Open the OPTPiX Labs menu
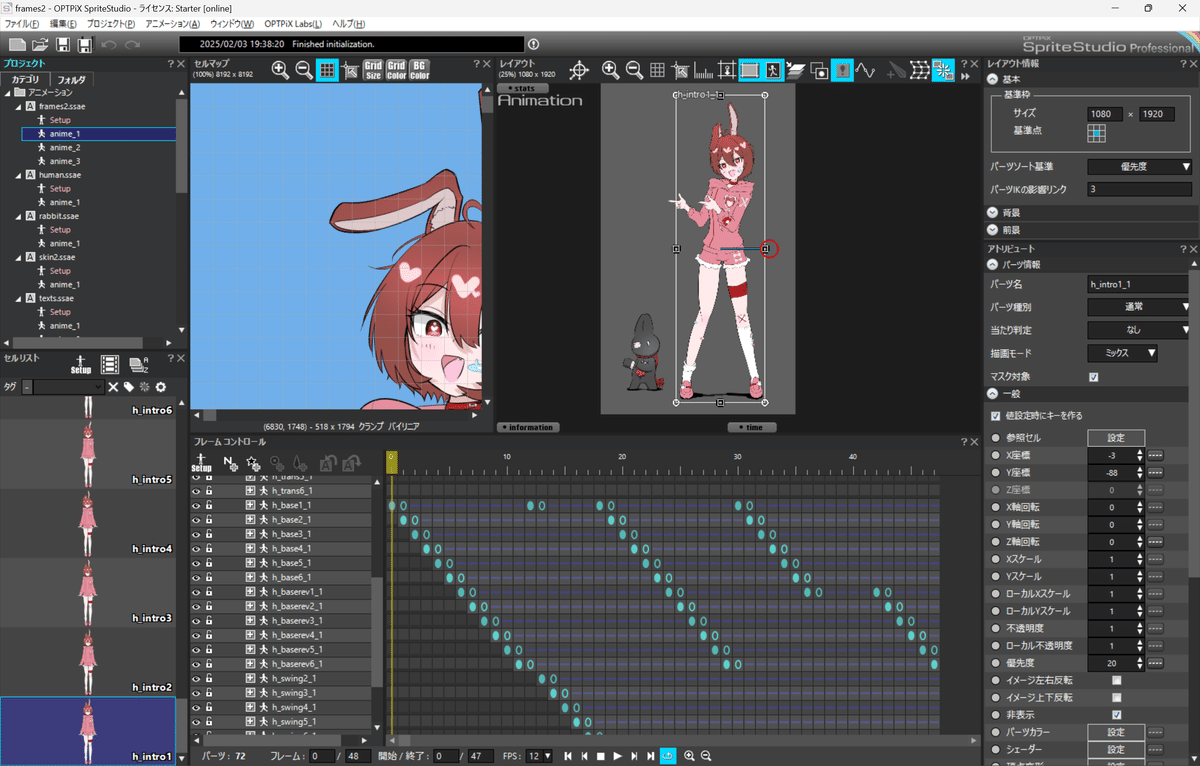Image resolution: width=1200 pixels, height=766 pixels. [294, 24]
